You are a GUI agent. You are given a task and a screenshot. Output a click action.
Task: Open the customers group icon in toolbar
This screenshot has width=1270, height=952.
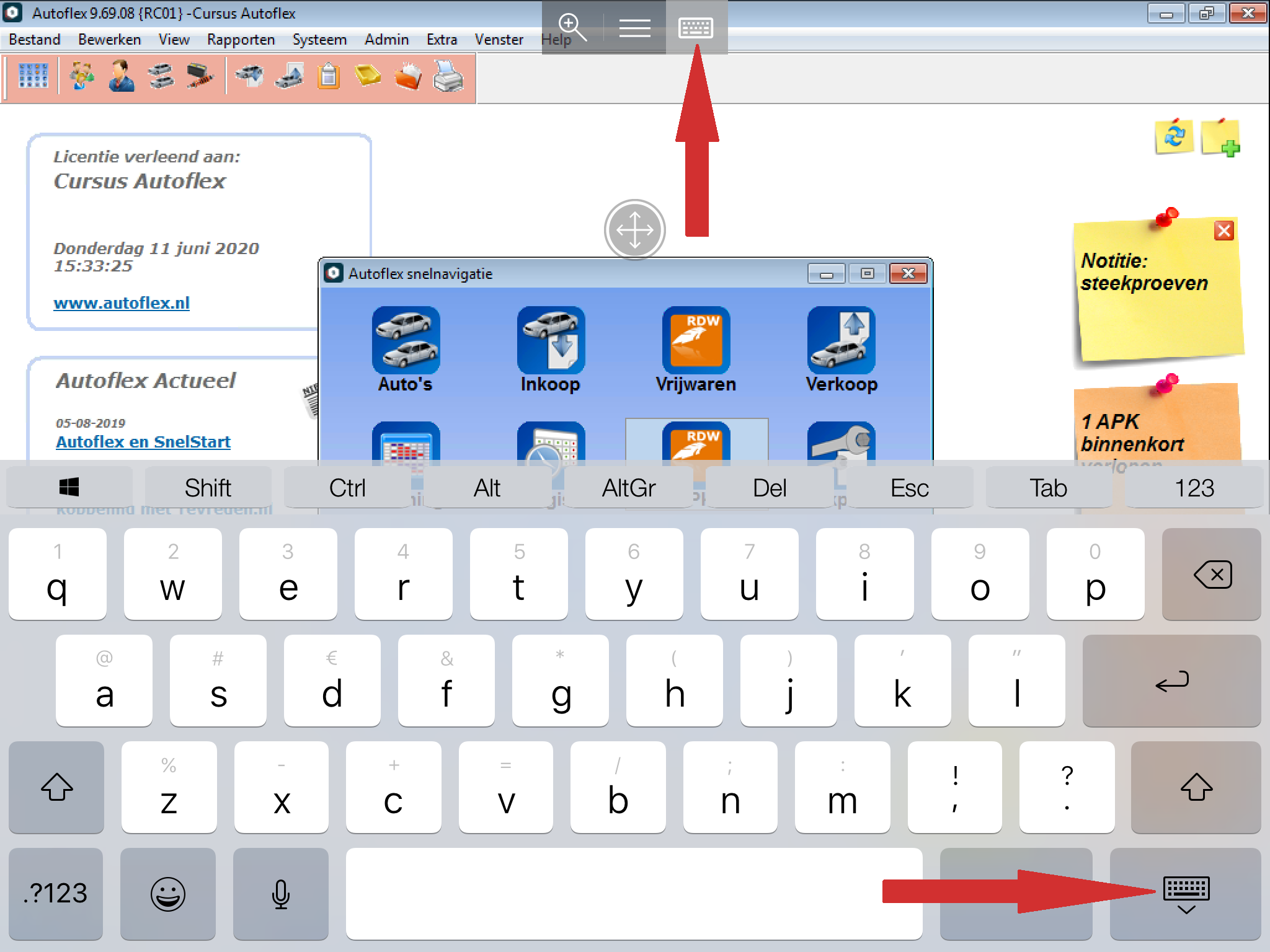point(82,76)
